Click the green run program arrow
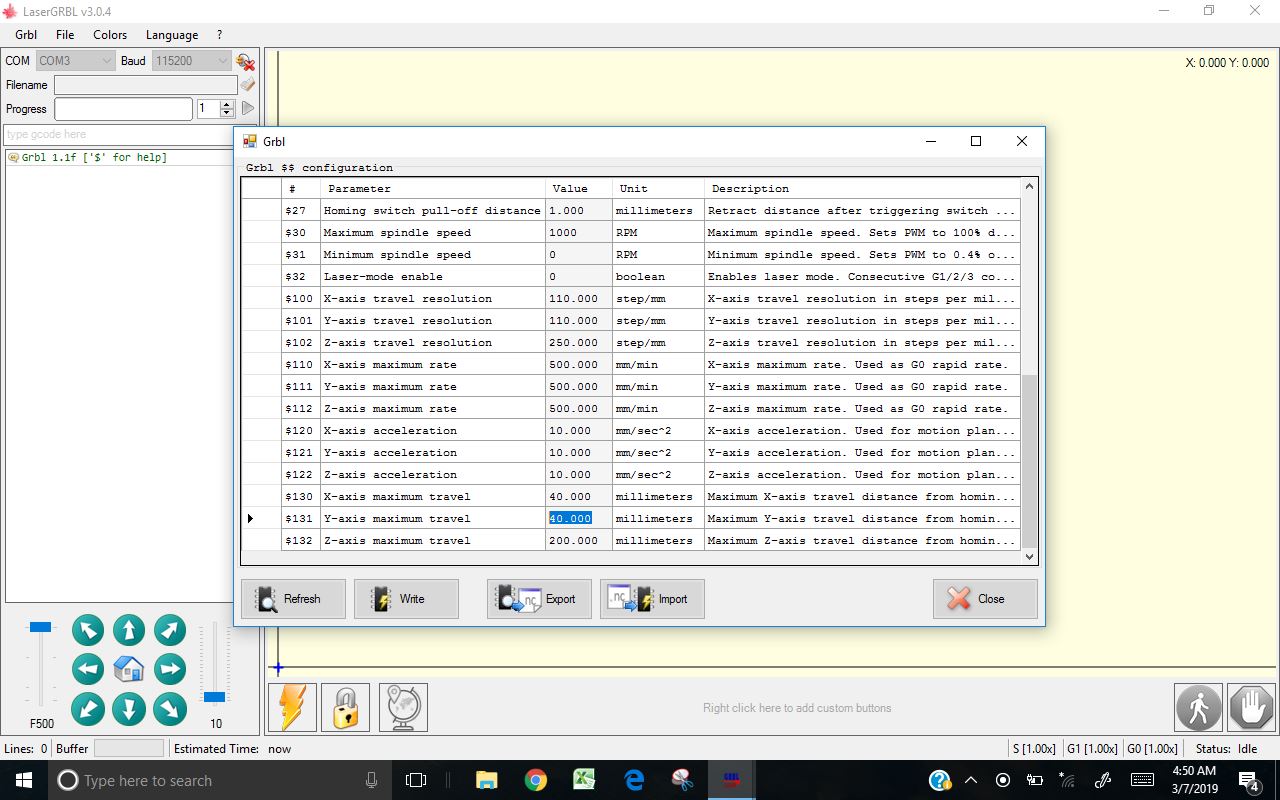The height and width of the screenshot is (800, 1280). (x=247, y=108)
